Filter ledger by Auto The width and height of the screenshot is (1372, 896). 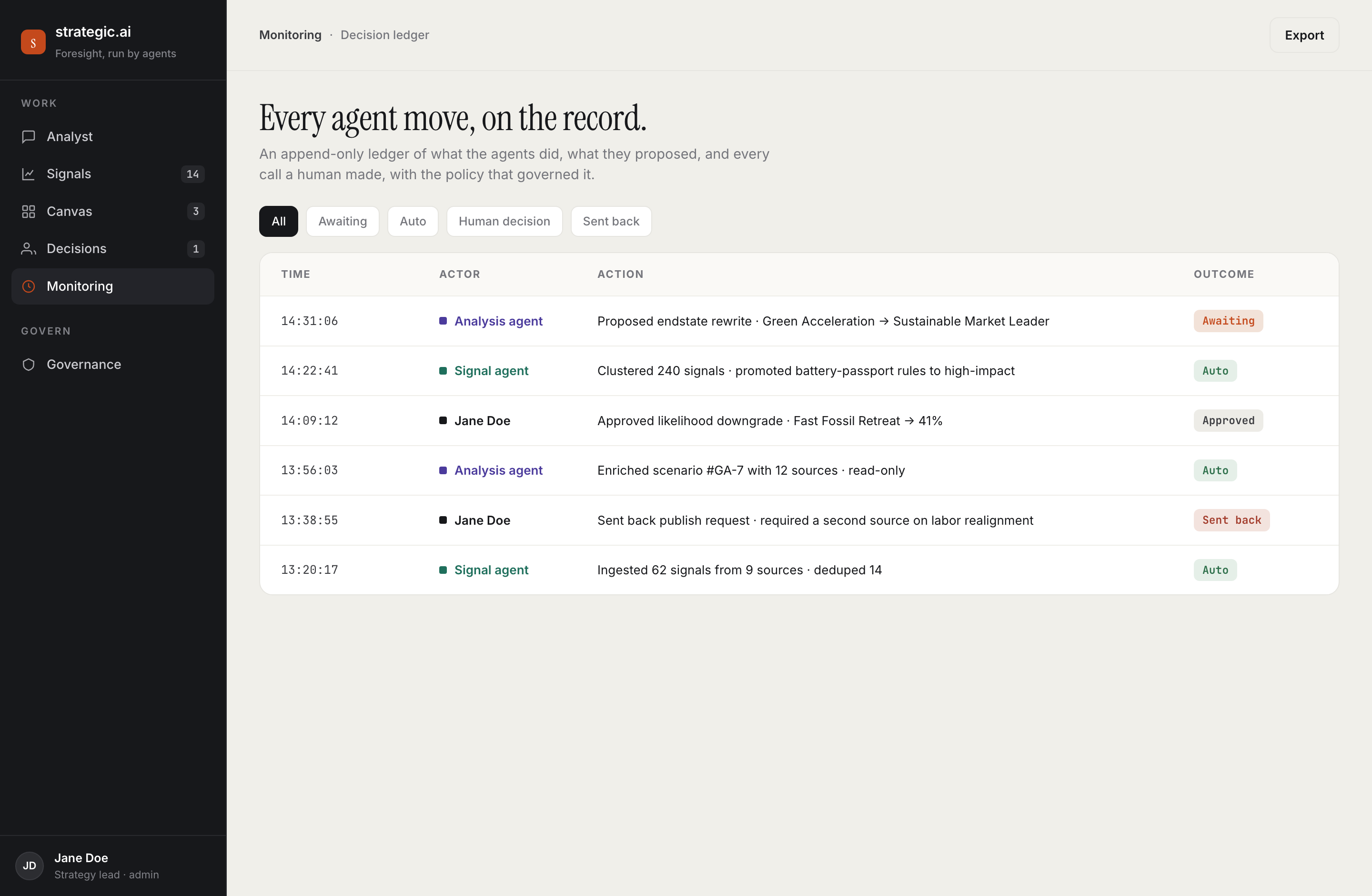click(x=413, y=222)
